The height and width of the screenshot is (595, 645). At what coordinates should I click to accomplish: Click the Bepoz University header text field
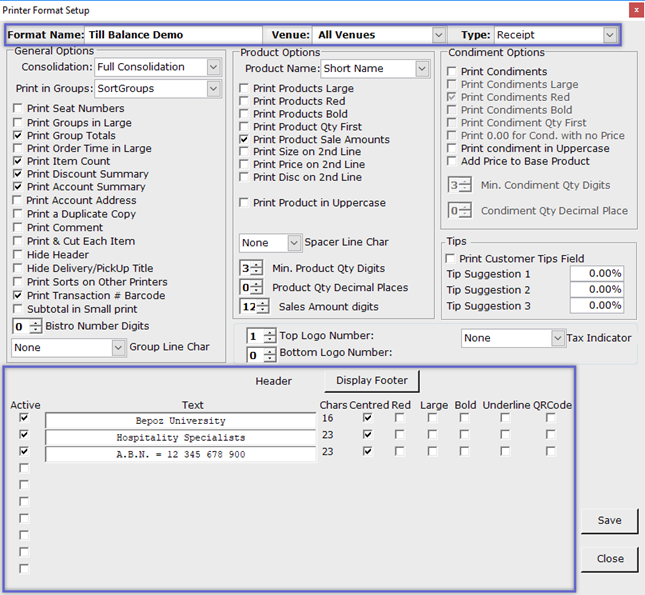[x=180, y=421]
